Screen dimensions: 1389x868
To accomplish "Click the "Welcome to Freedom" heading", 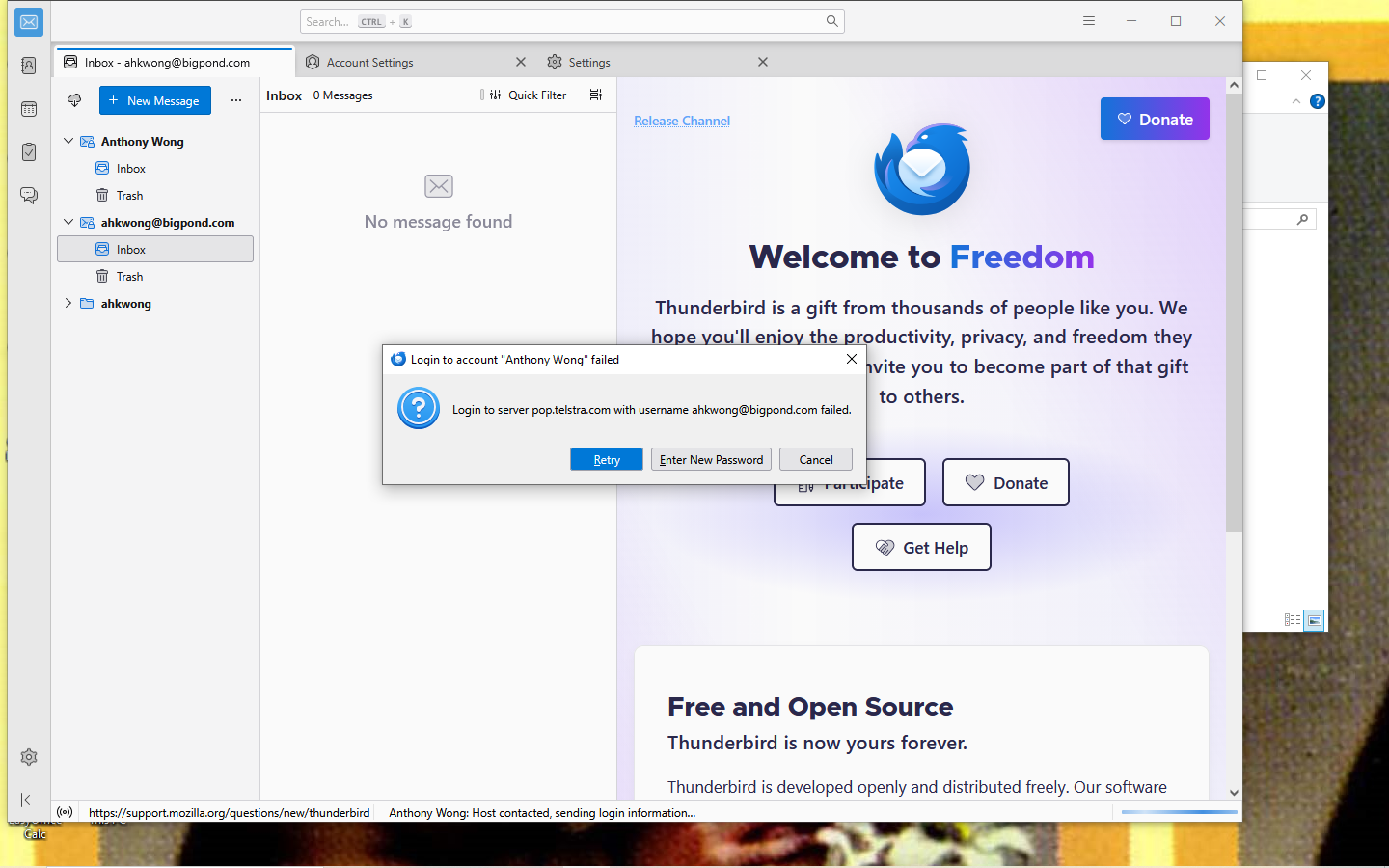I will click(x=921, y=257).
